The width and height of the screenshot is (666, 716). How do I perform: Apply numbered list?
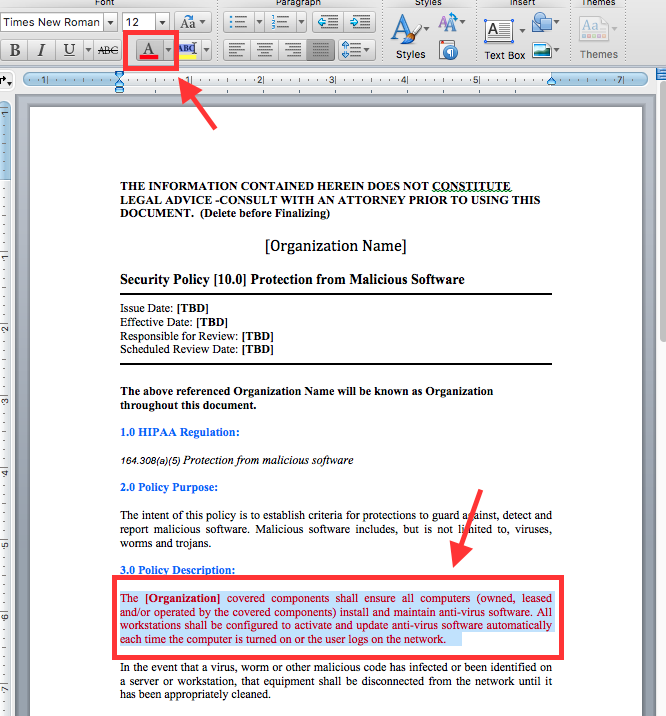click(x=280, y=22)
